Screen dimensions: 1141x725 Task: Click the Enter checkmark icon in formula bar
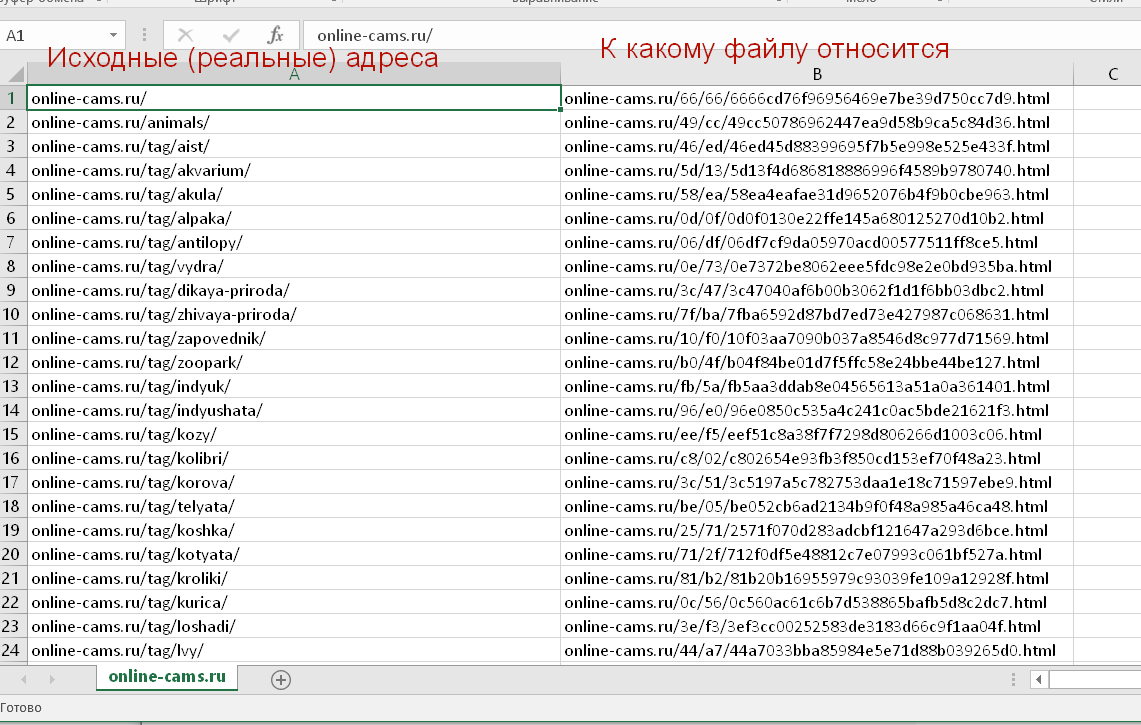[x=231, y=35]
